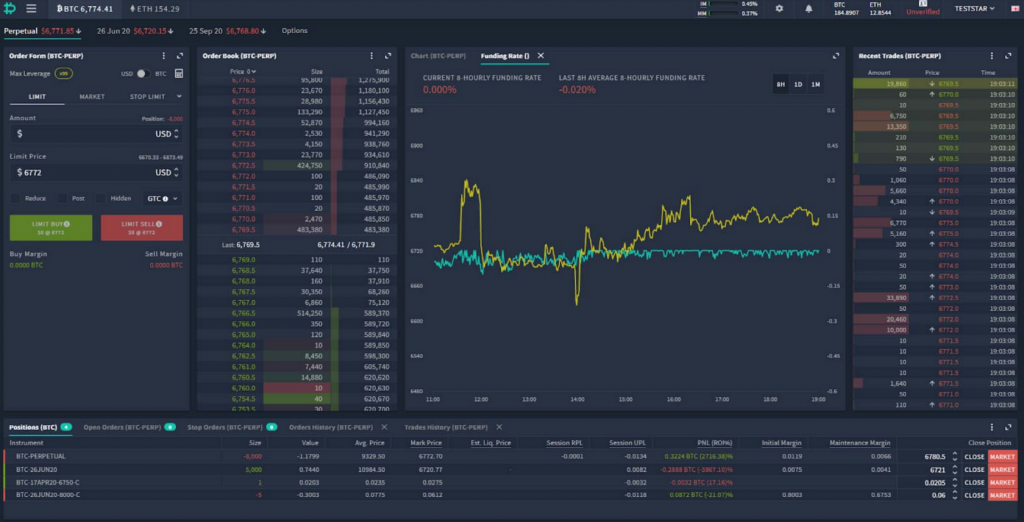Enable the Post checkbox

click(x=64, y=198)
